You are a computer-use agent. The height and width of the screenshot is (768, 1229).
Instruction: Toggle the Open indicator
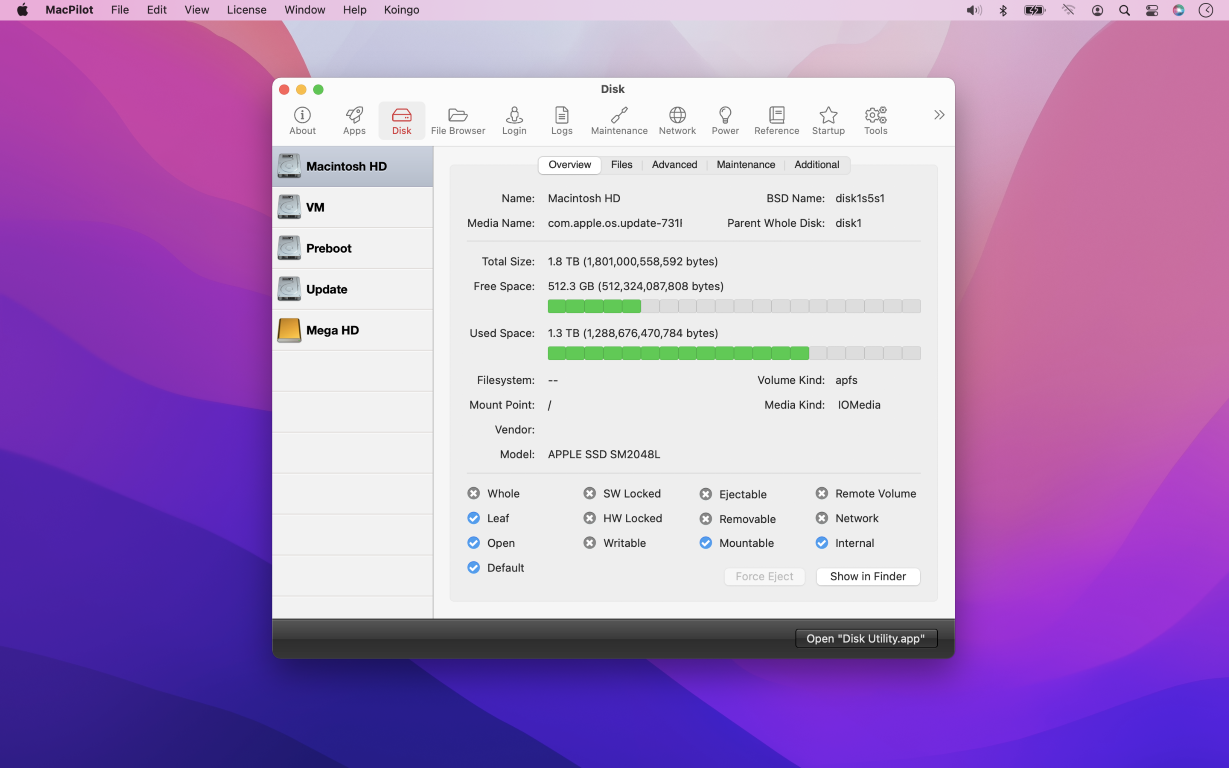click(x=474, y=543)
